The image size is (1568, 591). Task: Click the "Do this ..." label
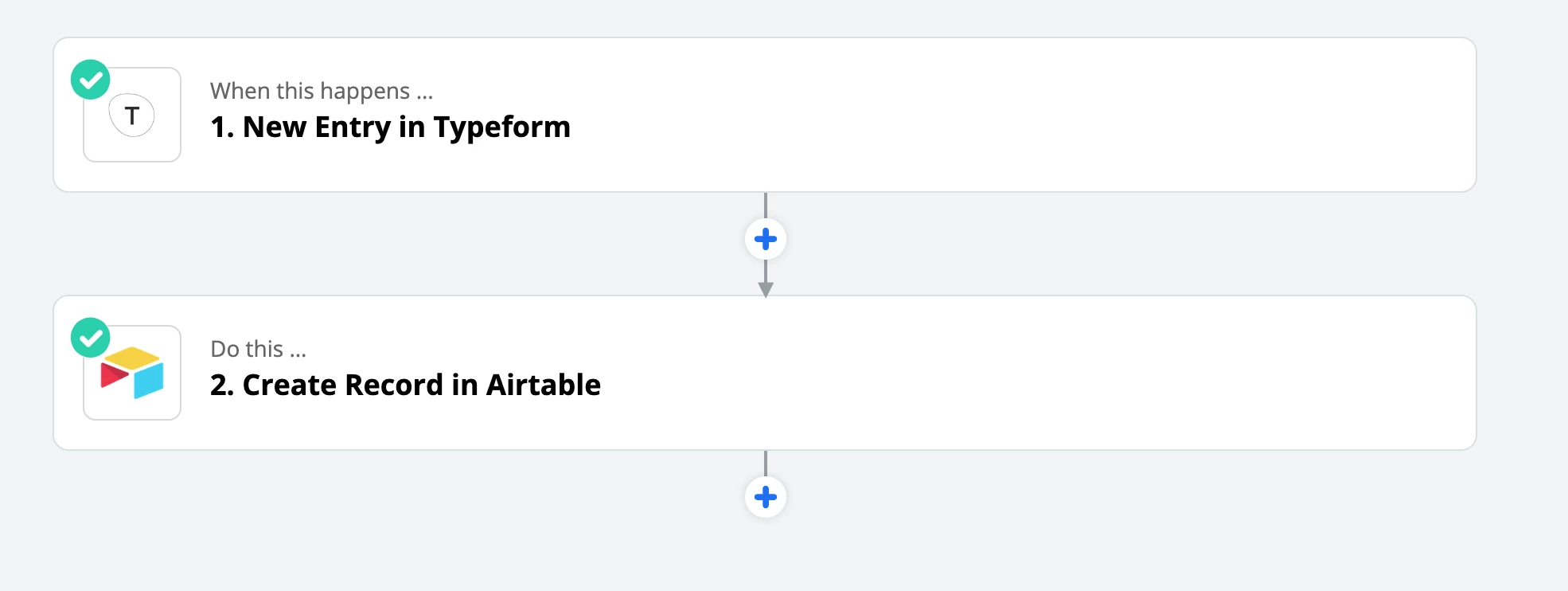[259, 349]
